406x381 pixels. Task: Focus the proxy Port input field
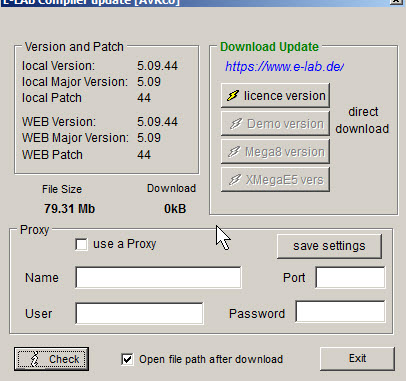click(350, 277)
